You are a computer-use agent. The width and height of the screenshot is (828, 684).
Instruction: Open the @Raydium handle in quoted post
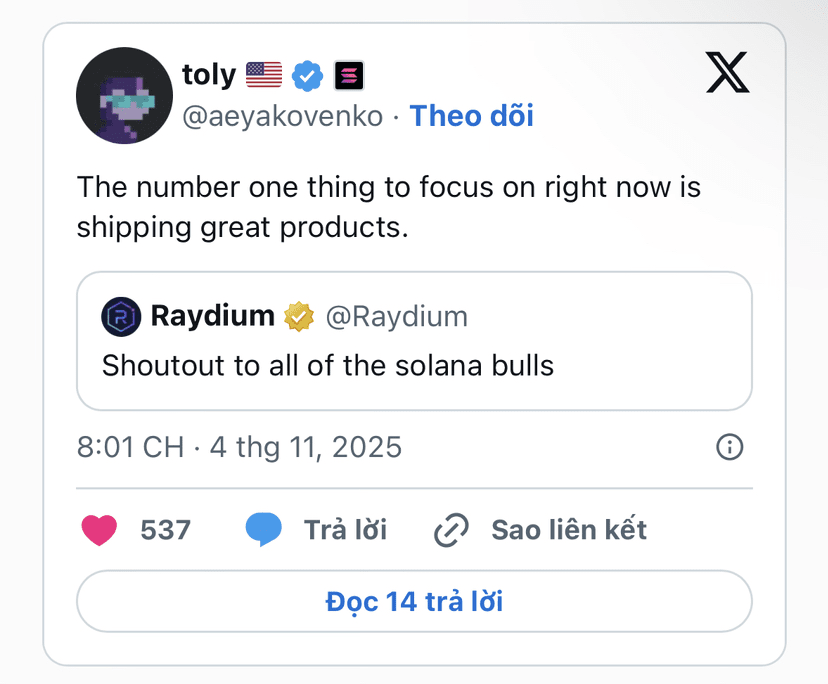pyautogui.click(x=397, y=317)
